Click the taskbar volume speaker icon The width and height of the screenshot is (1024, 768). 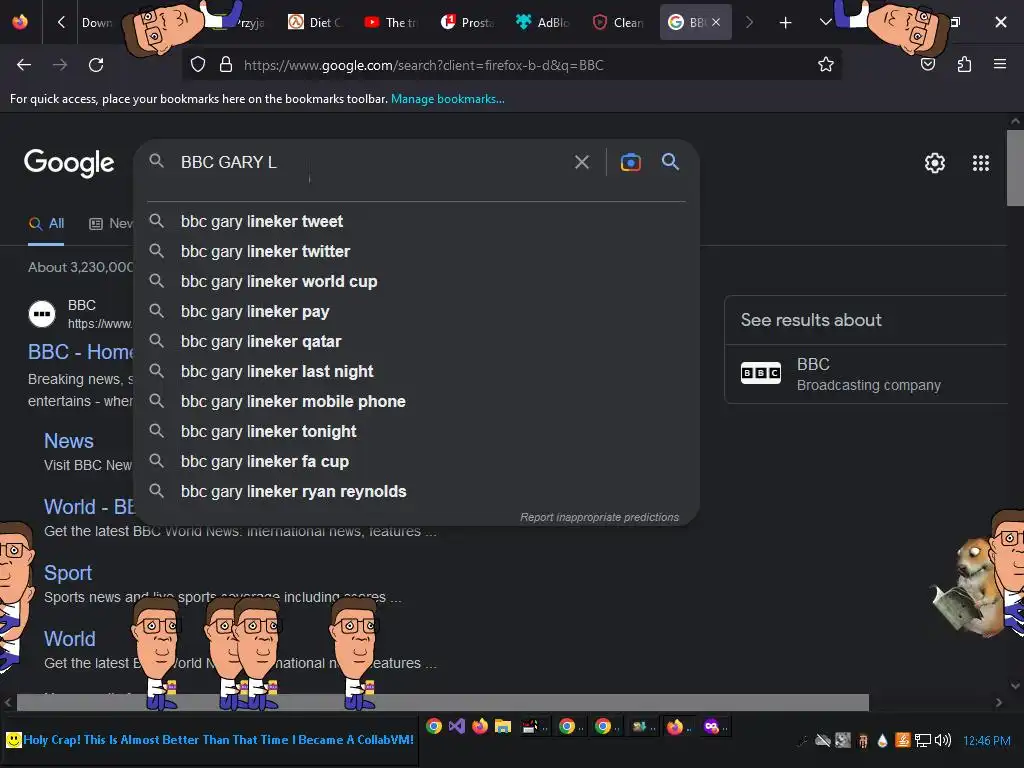tap(942, 740)
